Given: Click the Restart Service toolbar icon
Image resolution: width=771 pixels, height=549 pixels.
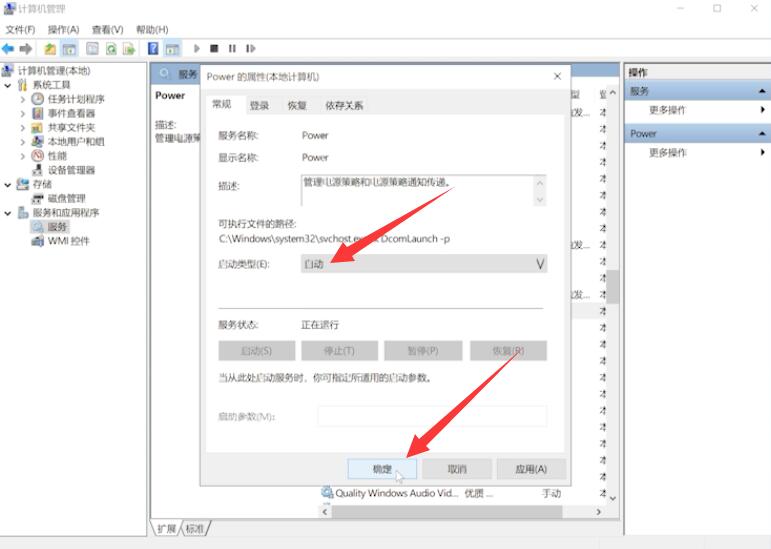Looking at the screenshot, I should point(251,49).
